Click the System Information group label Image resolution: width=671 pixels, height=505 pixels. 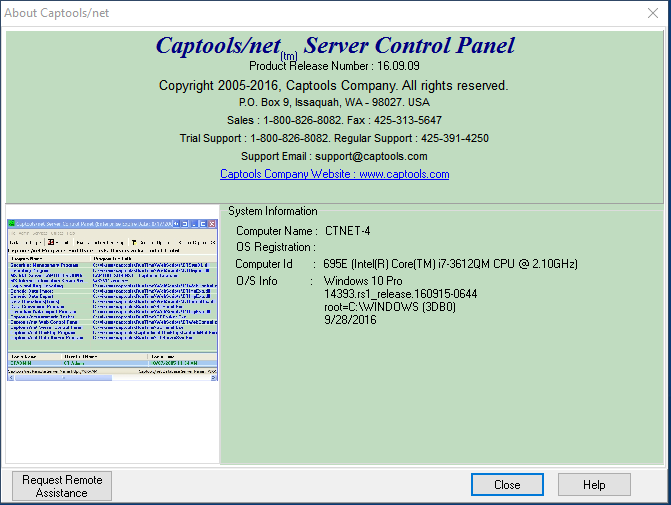click(272, 211)
